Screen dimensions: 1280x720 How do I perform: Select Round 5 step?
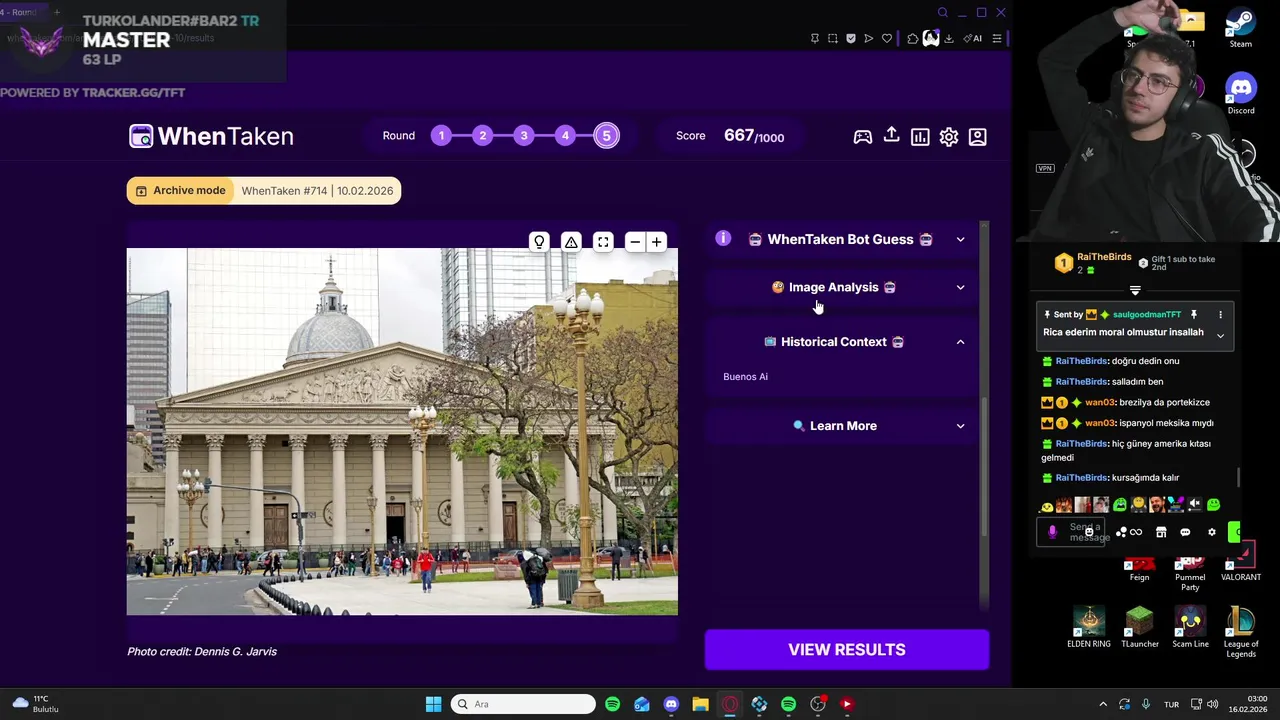click(x=606, y=136)
